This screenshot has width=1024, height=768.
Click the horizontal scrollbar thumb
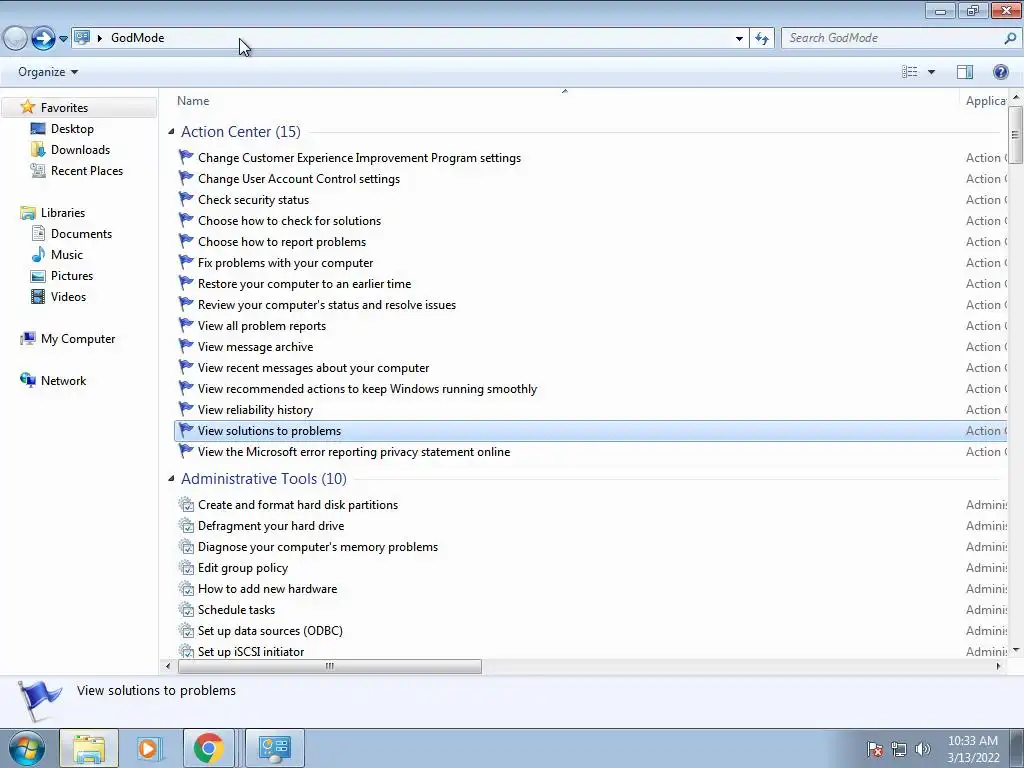coord(330,666)
